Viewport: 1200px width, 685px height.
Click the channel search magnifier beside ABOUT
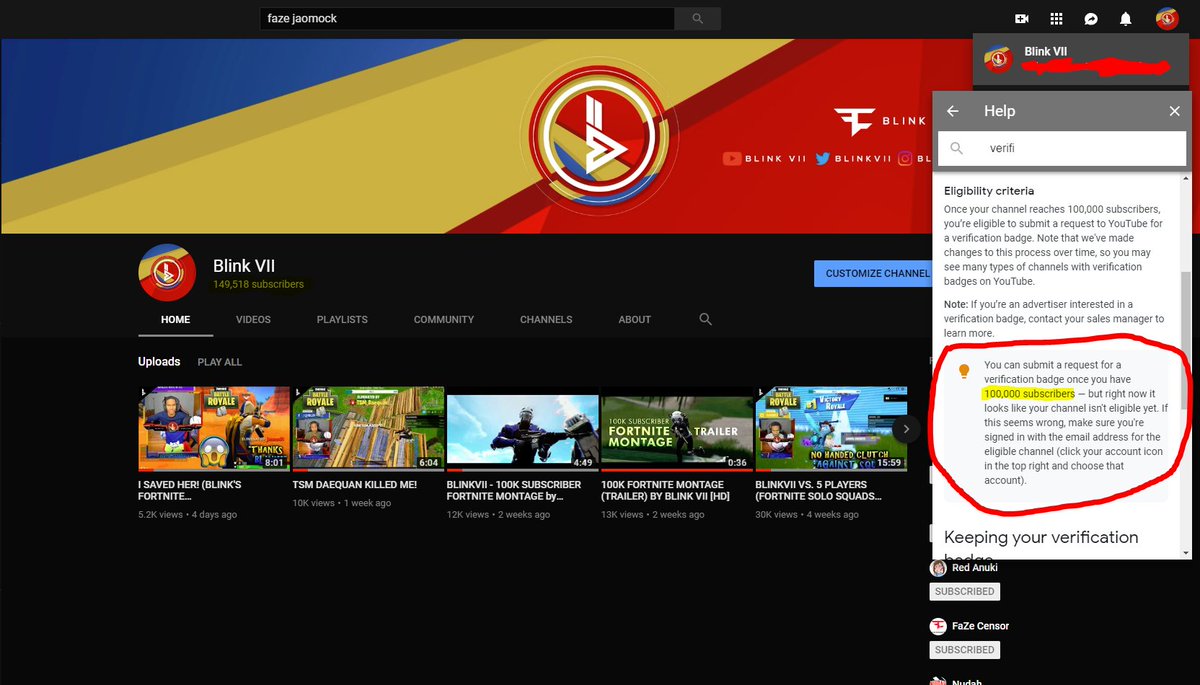point(706,319)
